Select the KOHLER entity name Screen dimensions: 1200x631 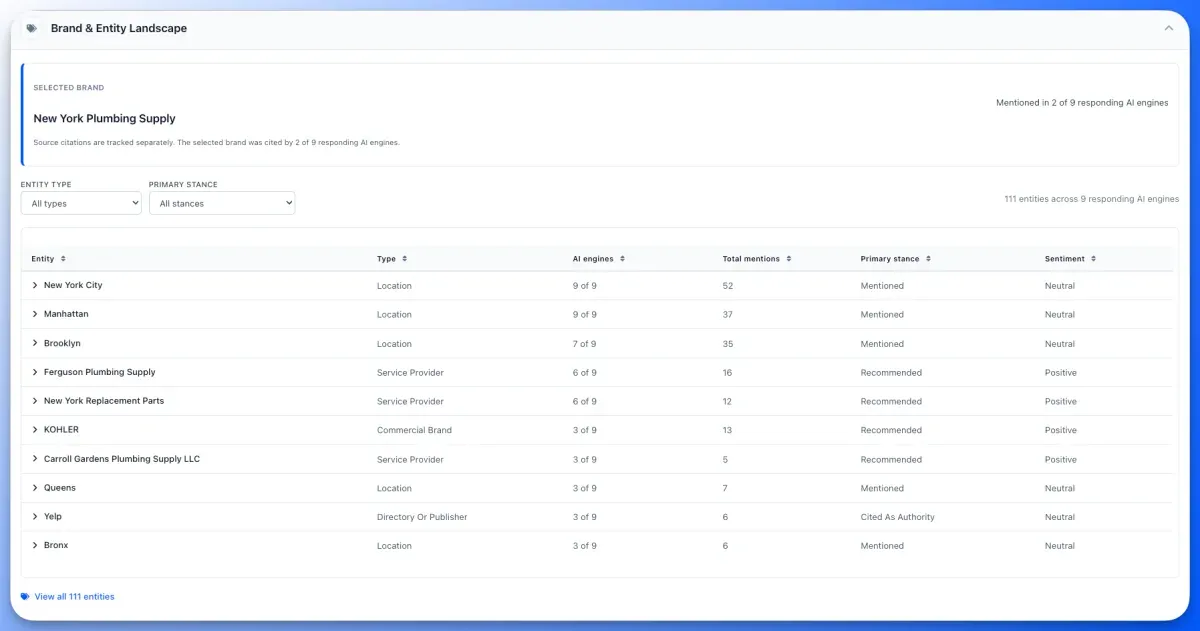(x=61, y=430)
